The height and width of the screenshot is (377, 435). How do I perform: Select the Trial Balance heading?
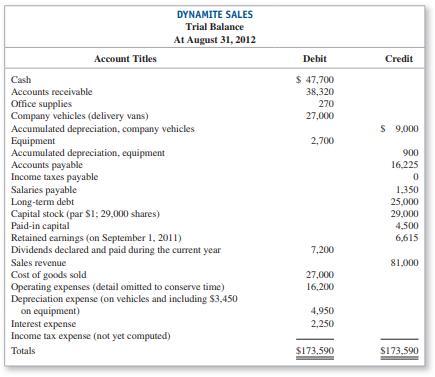pos(215,27)
